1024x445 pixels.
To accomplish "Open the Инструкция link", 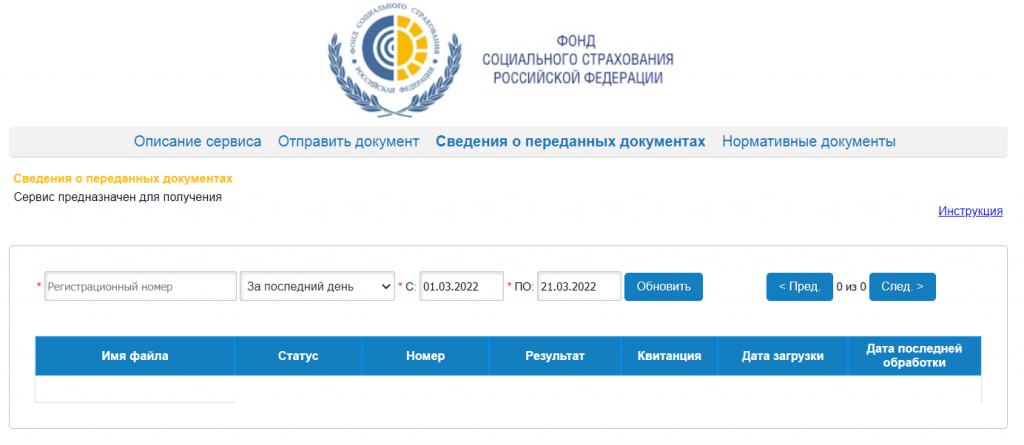I will tap(970, 211).
